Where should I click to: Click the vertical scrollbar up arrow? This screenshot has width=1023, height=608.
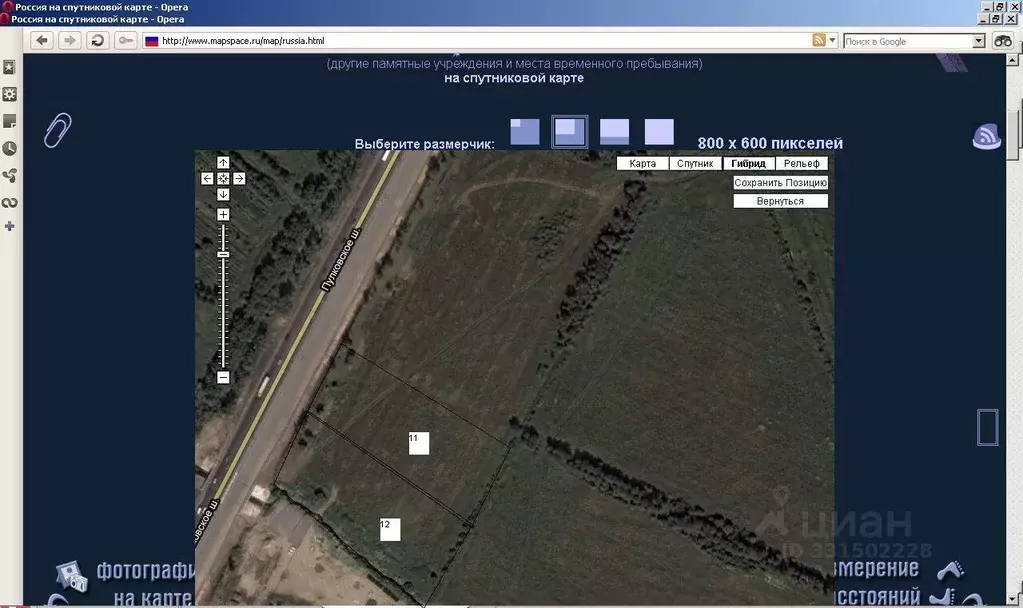tap(1013, 60)
